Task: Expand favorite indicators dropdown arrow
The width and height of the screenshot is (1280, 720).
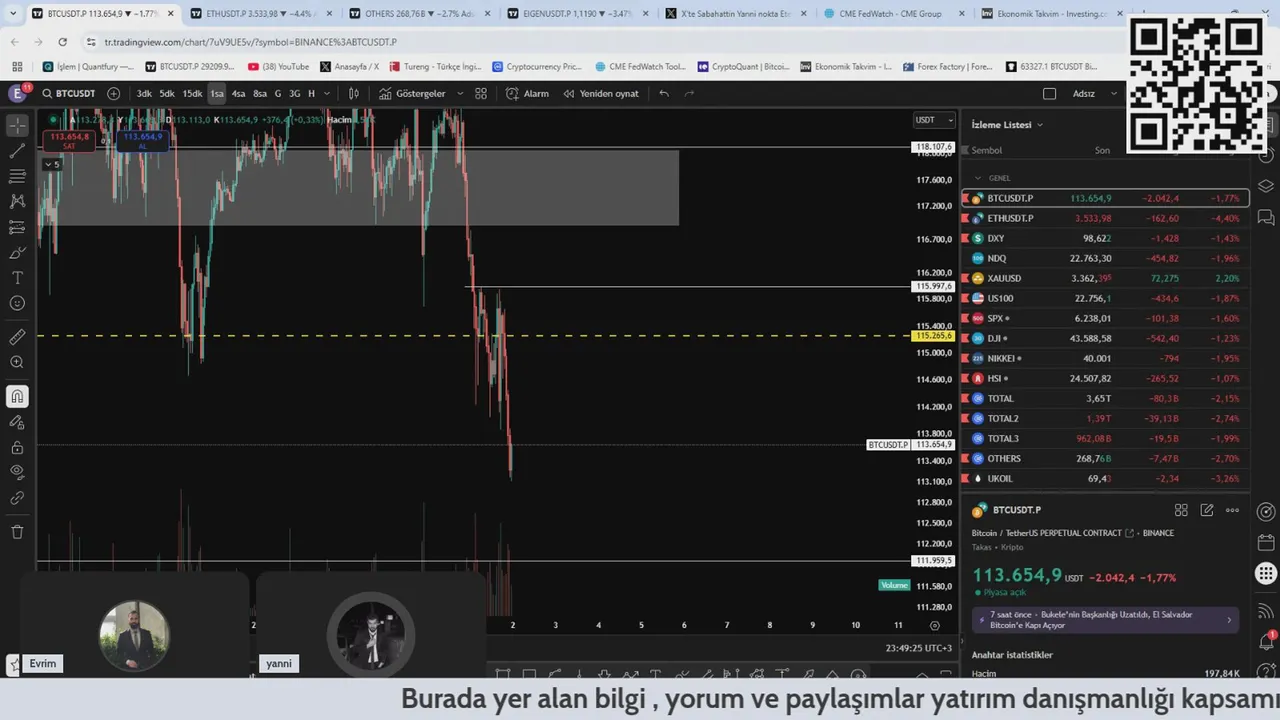Action: [460, 93]
